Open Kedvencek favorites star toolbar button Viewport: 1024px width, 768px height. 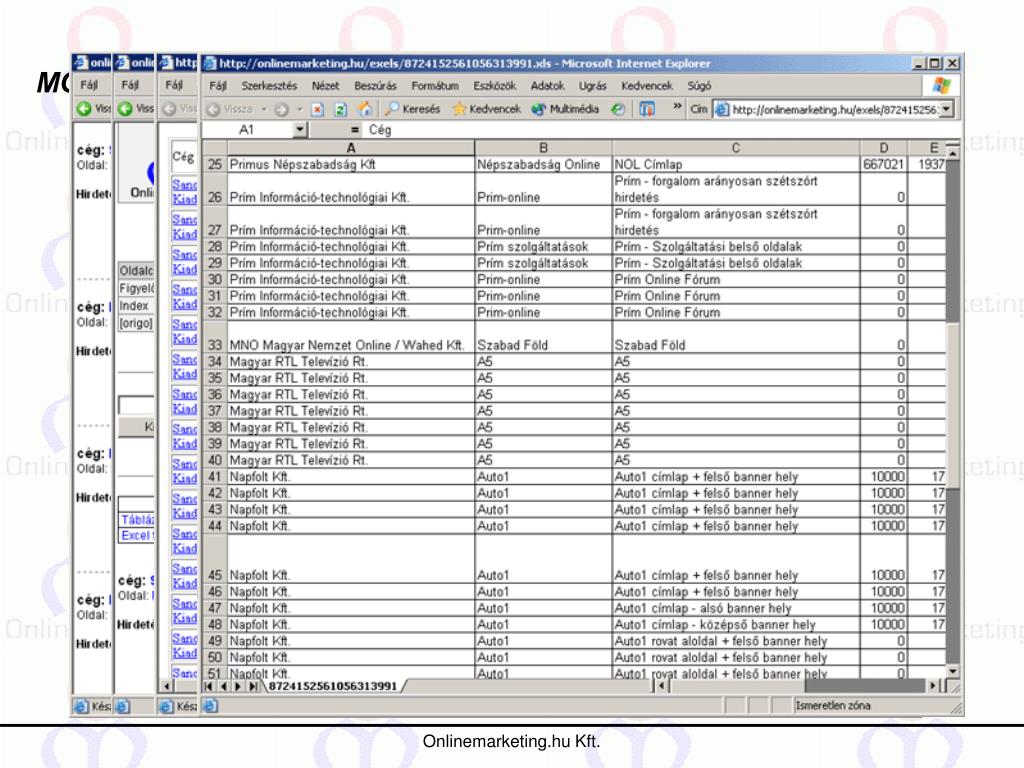coord(487,109)
